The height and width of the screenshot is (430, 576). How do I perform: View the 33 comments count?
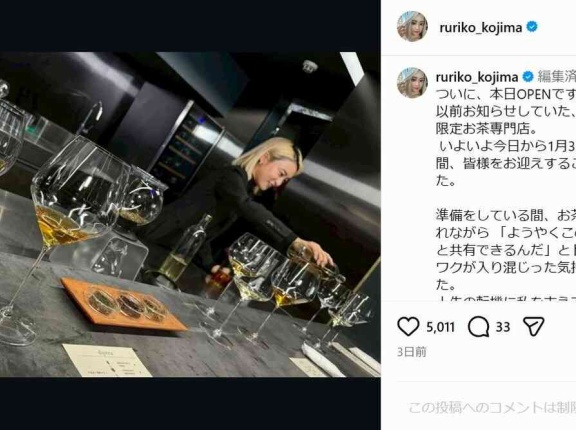[503, 326]
